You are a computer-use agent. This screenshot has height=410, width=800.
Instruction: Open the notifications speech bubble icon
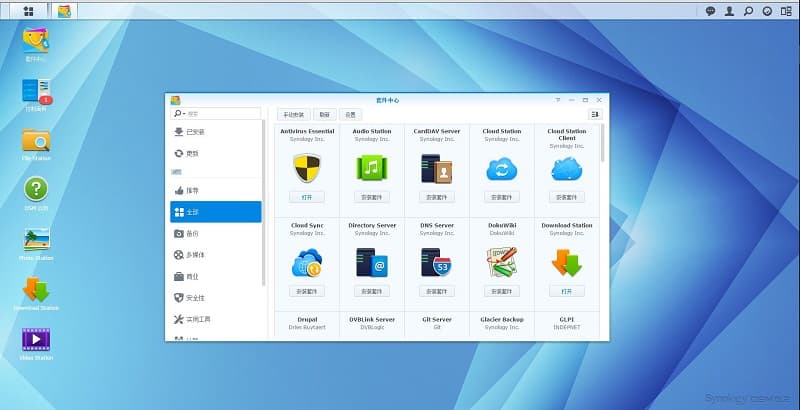711,11
